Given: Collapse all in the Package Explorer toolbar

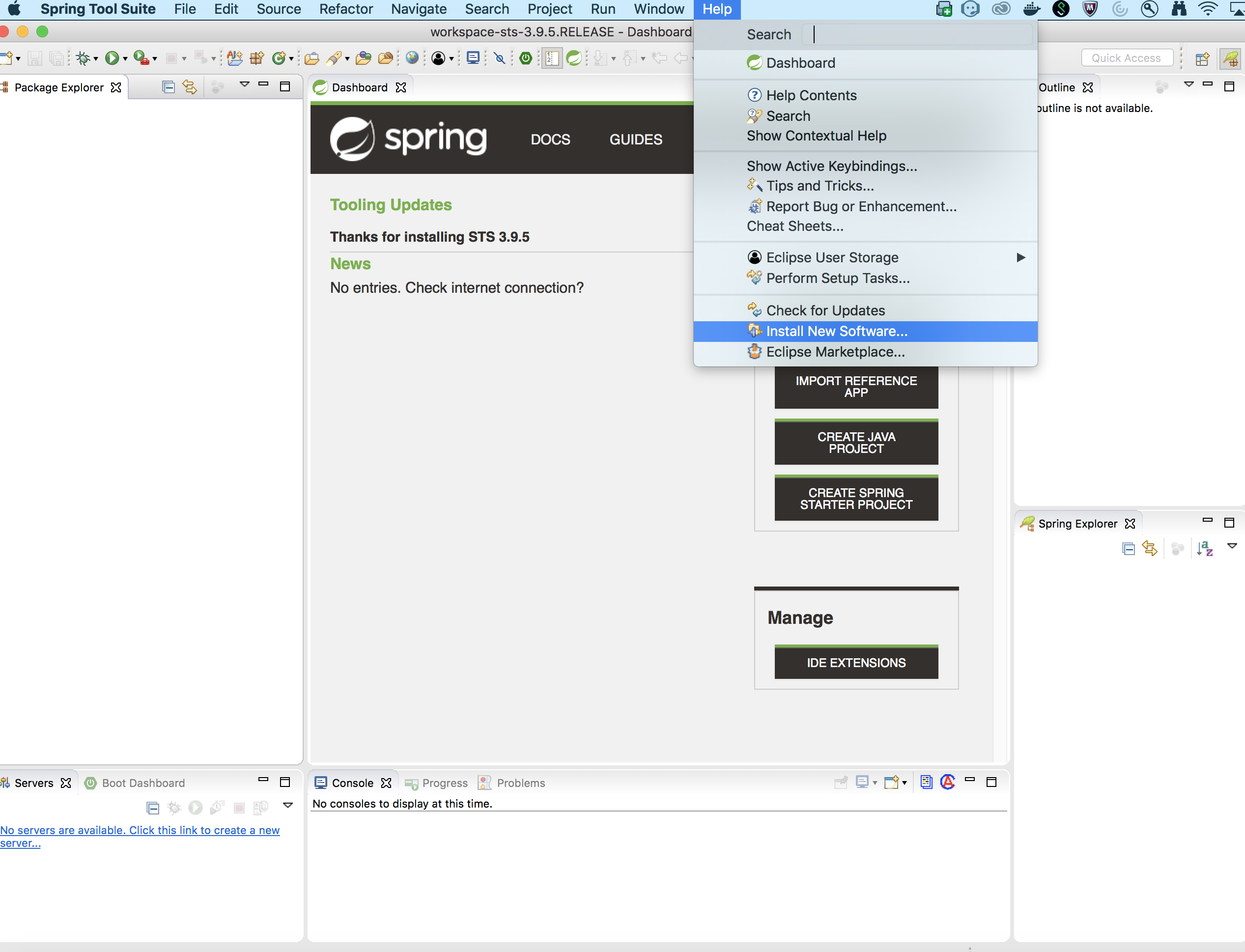Looking at the screenshot, I should point(168,86).
